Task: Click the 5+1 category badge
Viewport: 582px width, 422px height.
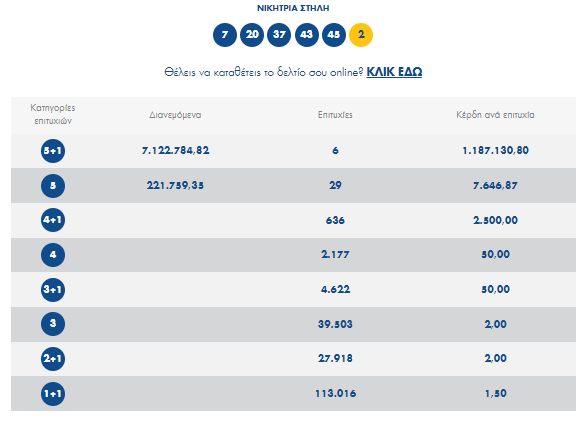Action: coord(53,151)
